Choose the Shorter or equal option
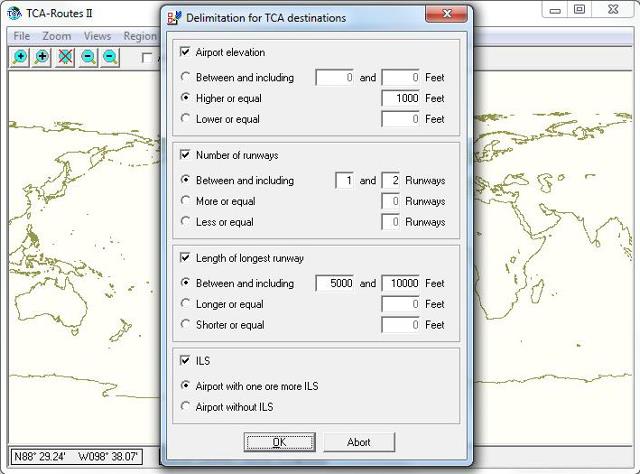 point(185,324)
